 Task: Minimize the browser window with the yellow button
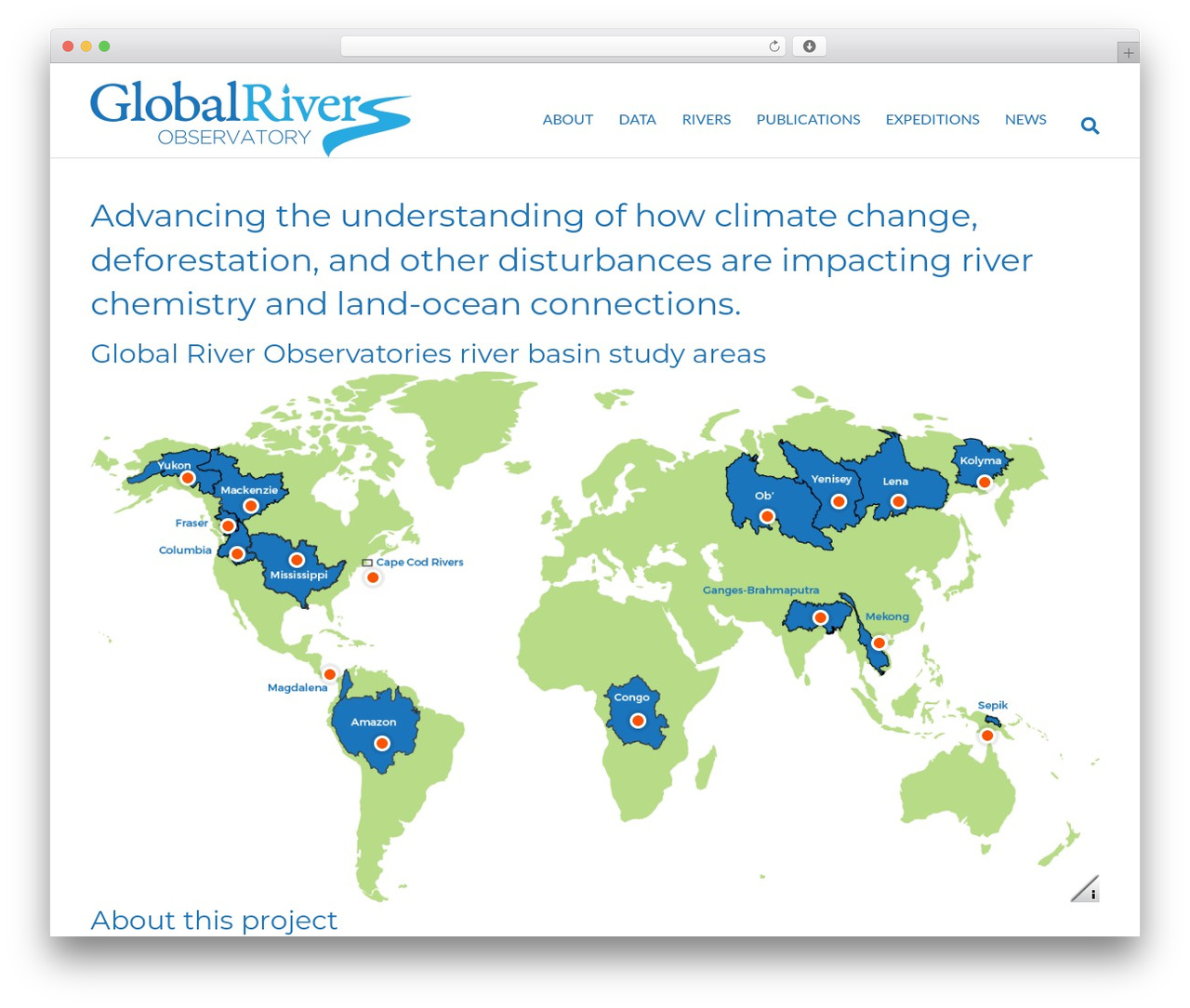click(86, 46)
